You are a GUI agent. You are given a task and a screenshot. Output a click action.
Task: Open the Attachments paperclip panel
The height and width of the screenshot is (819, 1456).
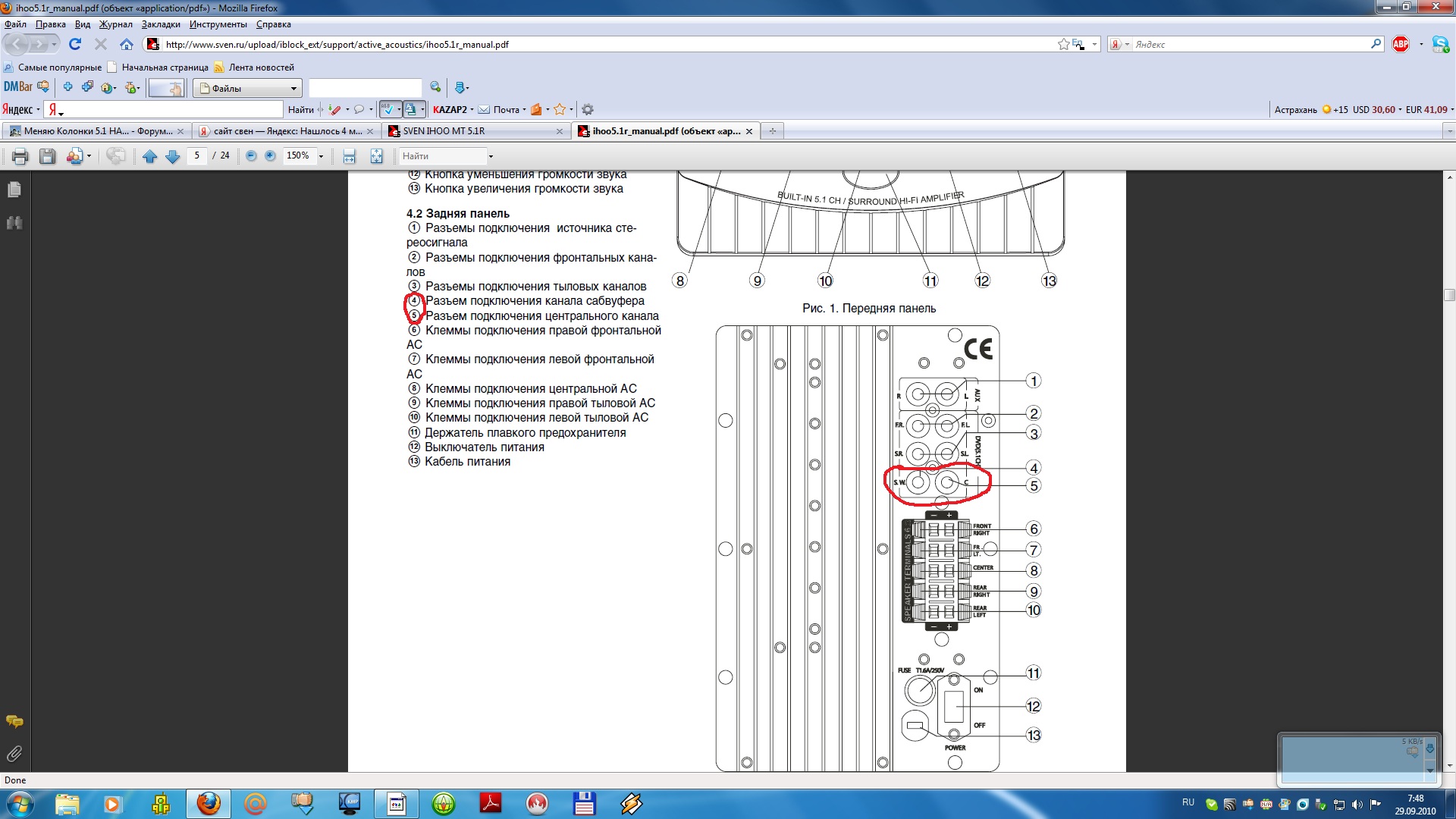point(14,754)
